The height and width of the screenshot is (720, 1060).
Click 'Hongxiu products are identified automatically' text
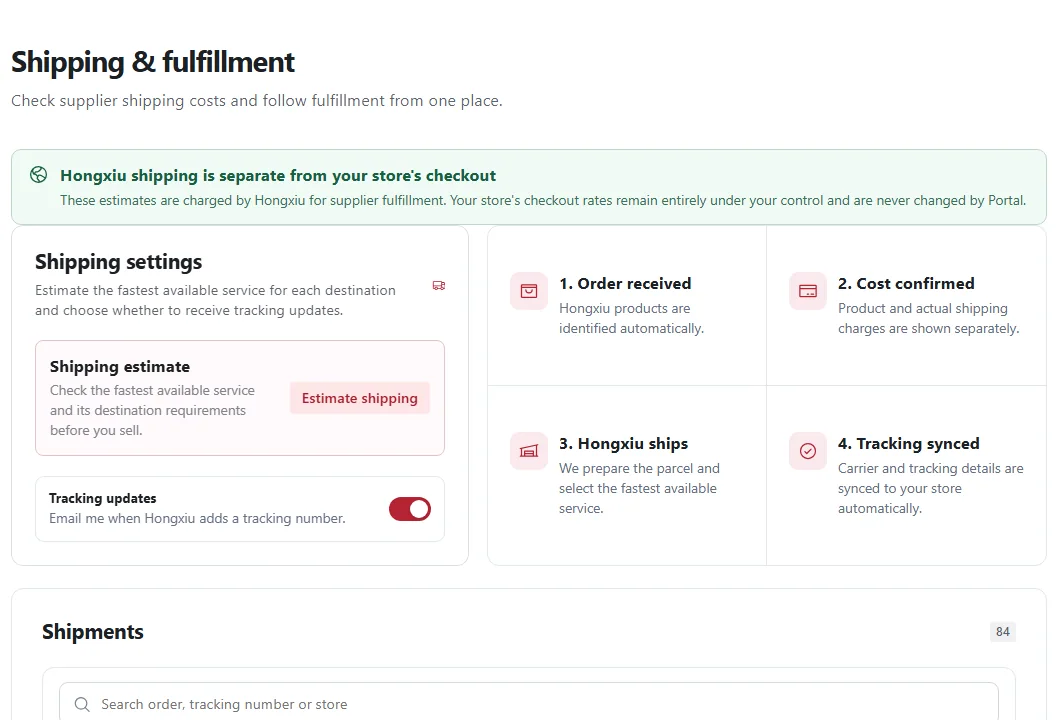[x=631, y=318]
